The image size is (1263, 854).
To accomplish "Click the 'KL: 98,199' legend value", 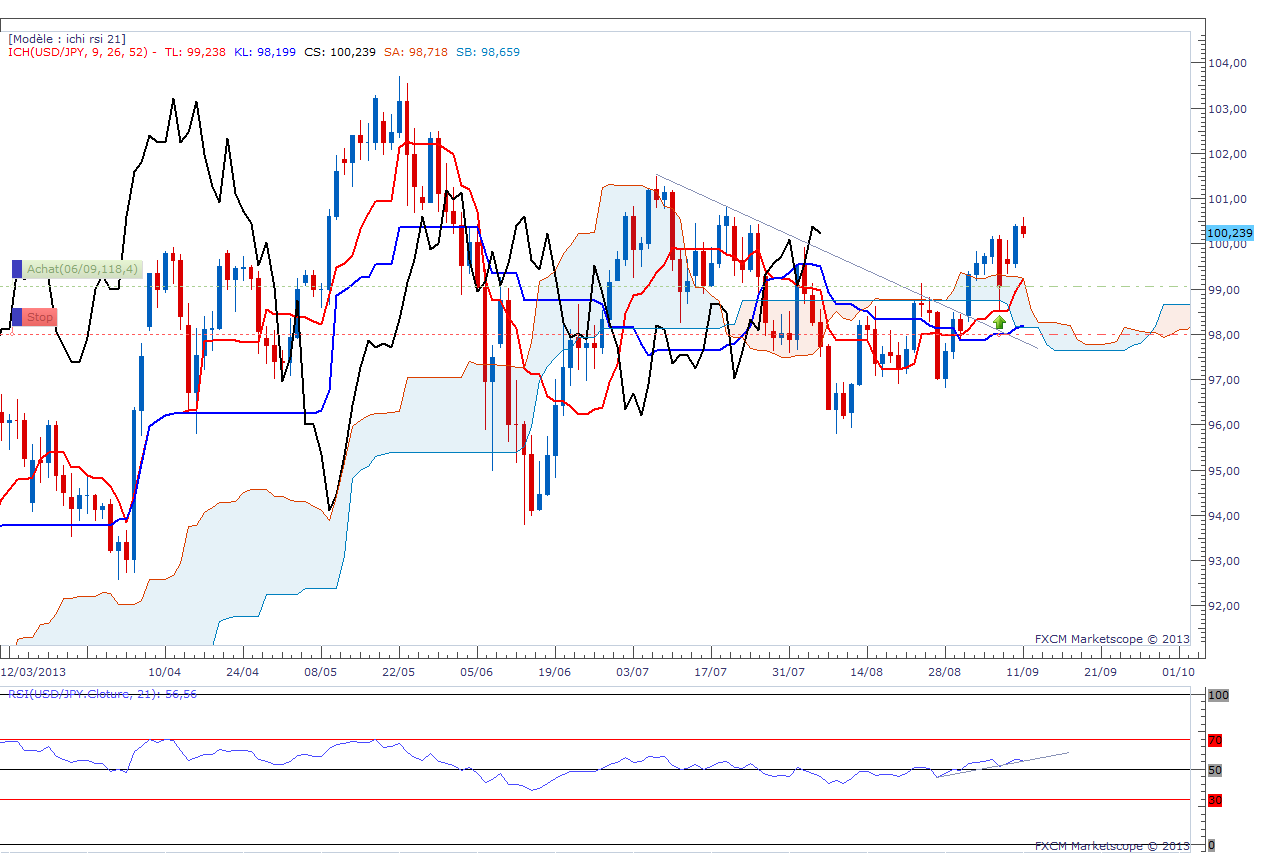I will pos(265,52).
